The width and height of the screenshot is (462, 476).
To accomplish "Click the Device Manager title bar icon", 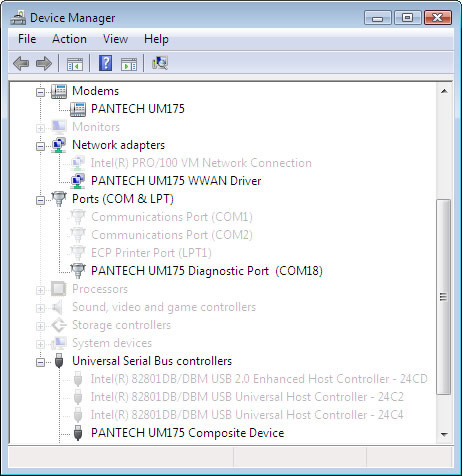I will pyautogui.click(x=18, y=18).
